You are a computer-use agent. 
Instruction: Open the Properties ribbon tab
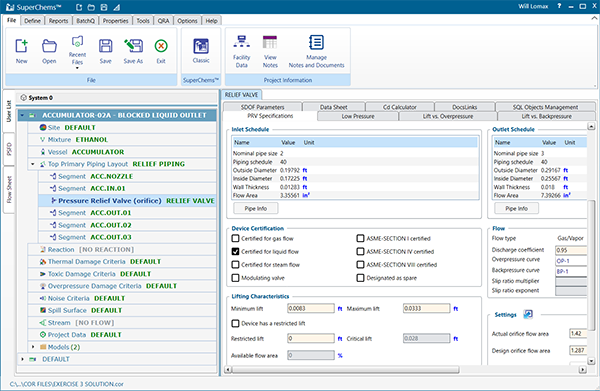click(116, 21)
